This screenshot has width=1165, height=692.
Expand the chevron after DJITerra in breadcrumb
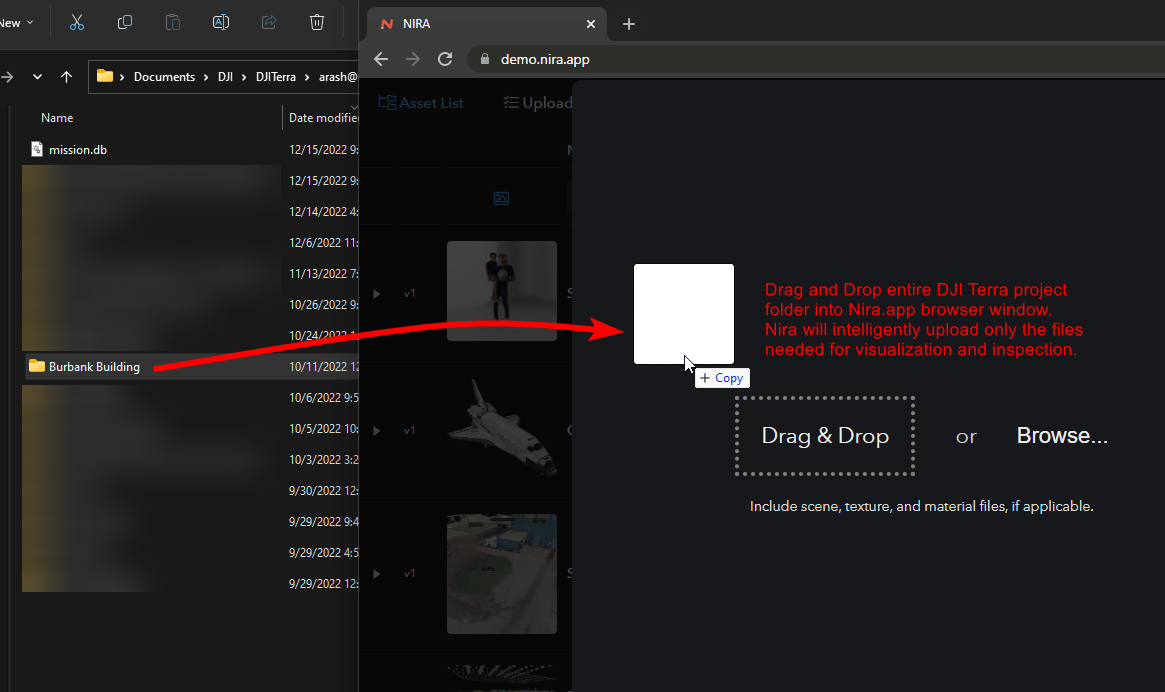pyautogui.click(x=307, y=77)
